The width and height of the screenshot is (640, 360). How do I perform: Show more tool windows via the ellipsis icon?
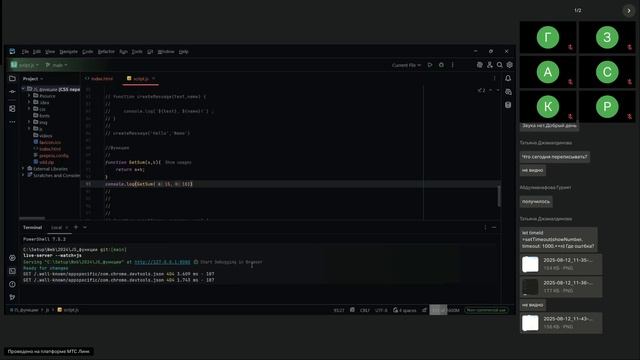coord(12,122)
